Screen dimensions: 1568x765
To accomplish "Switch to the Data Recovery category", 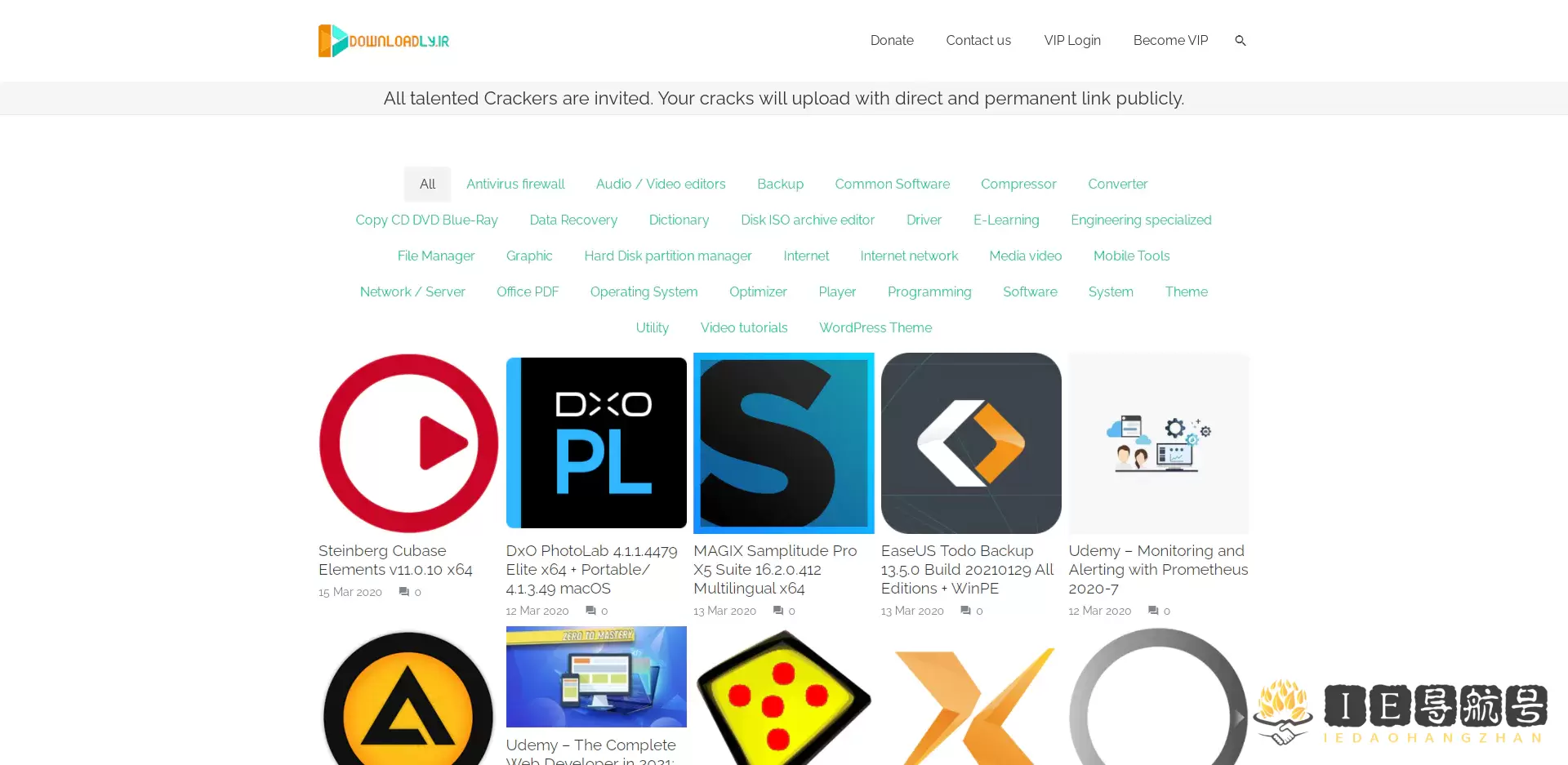I will tap(573, 220).
